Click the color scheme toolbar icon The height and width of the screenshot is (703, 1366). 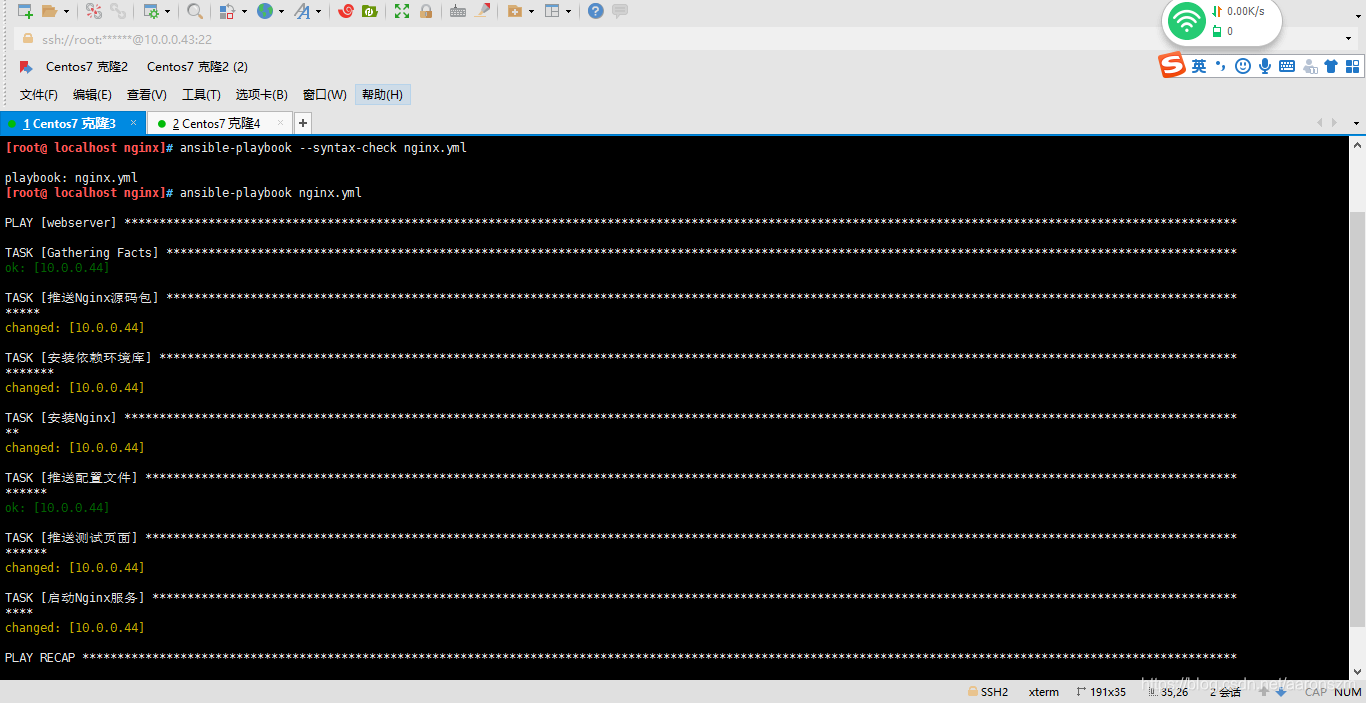227,11
